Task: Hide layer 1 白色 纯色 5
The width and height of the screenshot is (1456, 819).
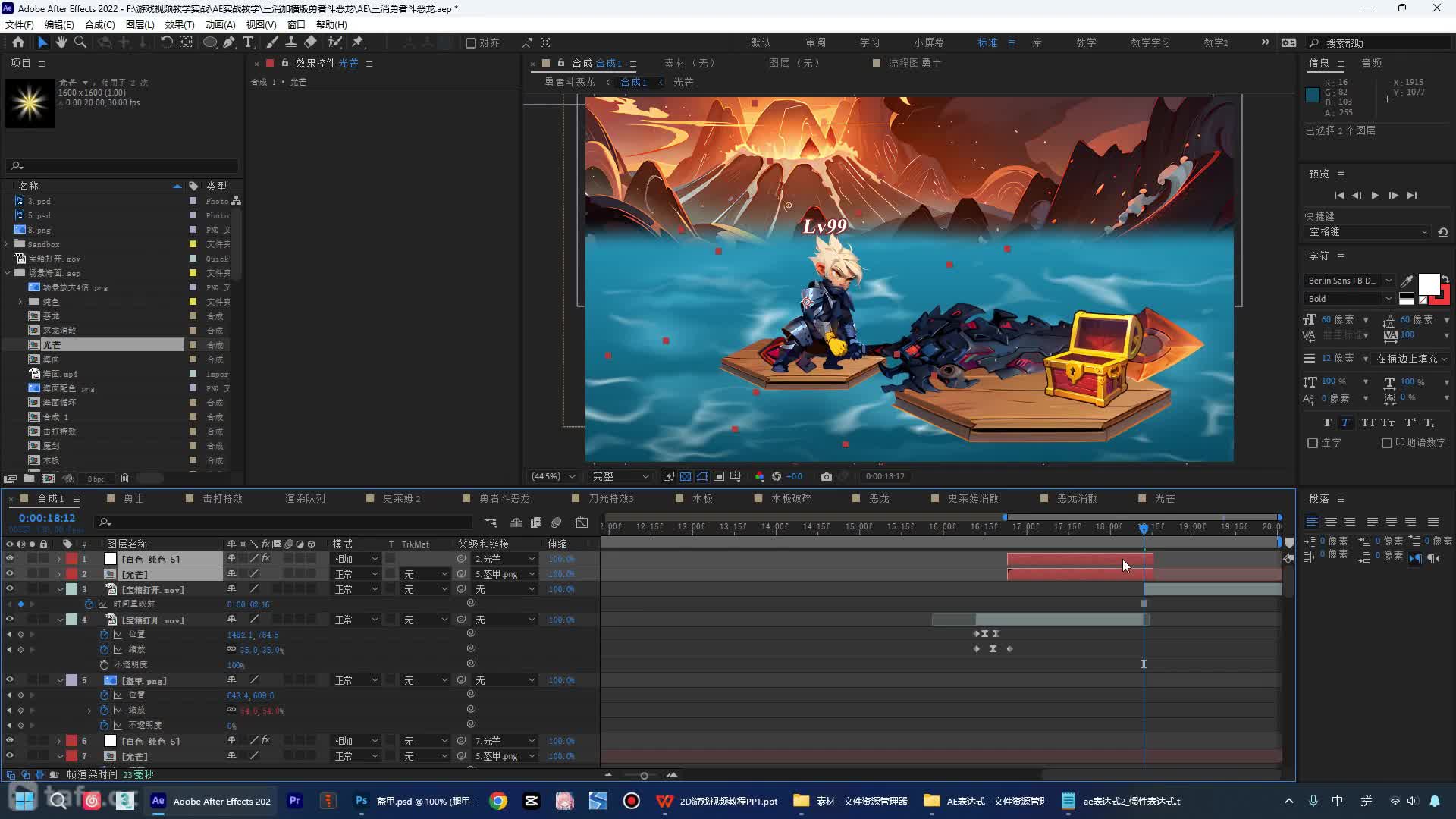Action: coord(10,559)
